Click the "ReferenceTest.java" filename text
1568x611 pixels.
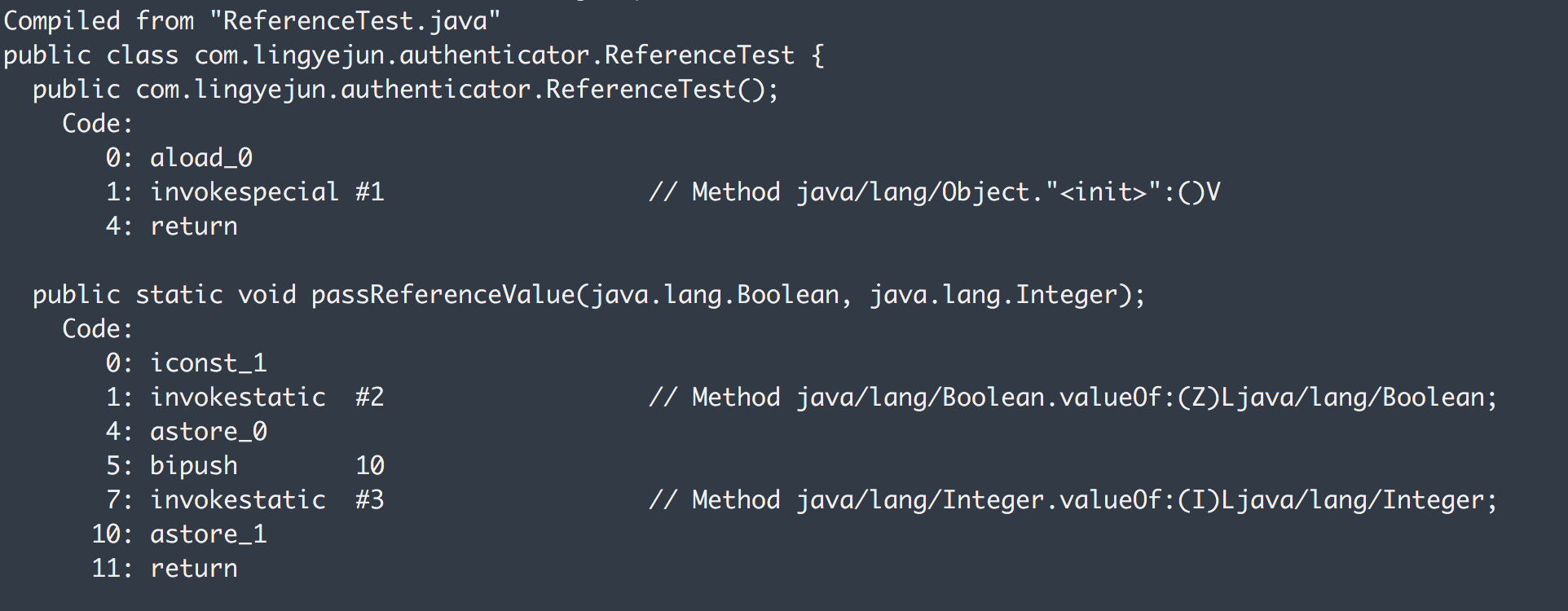355,20
